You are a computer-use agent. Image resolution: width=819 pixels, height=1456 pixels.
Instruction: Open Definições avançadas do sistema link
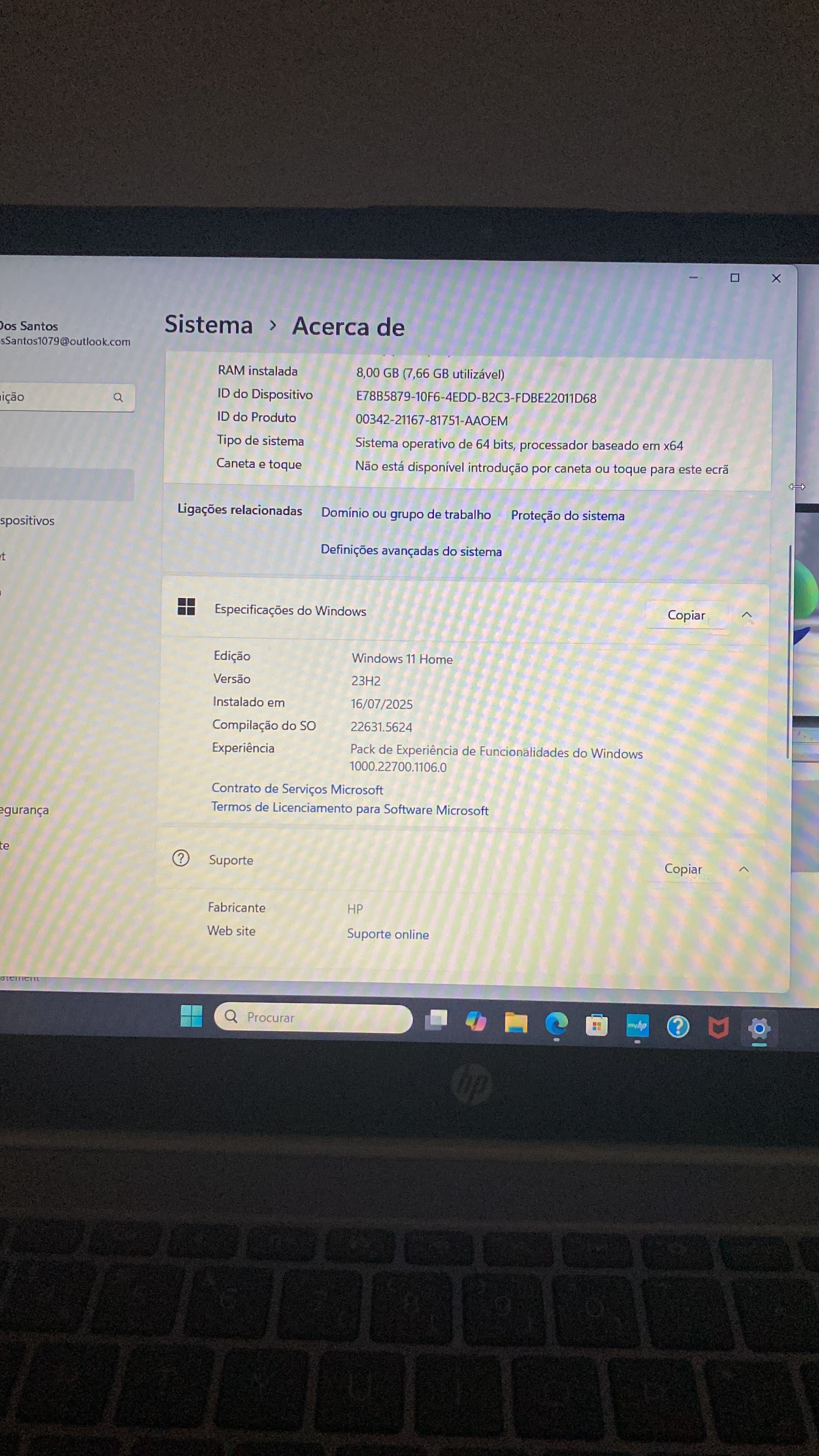coord(411,551)
